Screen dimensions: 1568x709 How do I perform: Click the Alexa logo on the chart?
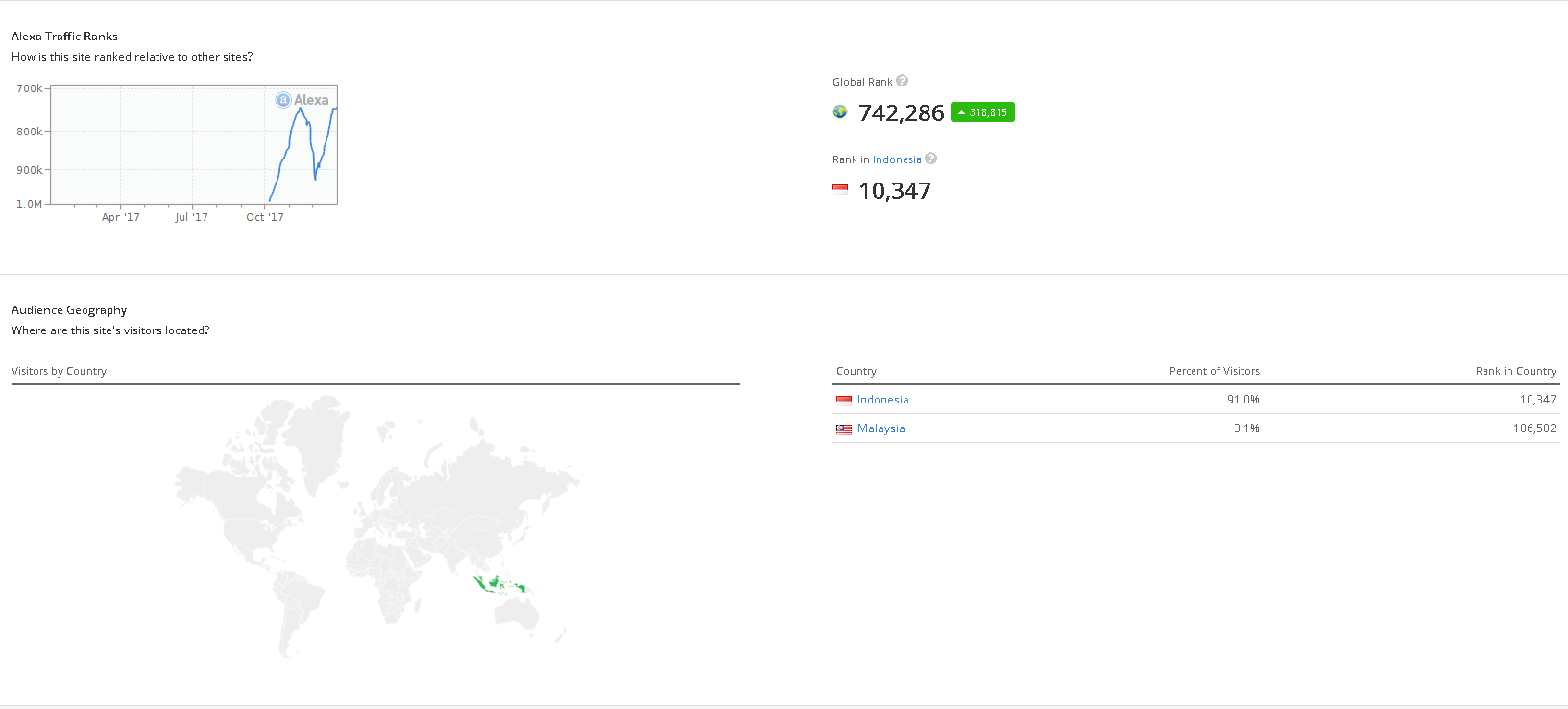[x=302, y=100]
